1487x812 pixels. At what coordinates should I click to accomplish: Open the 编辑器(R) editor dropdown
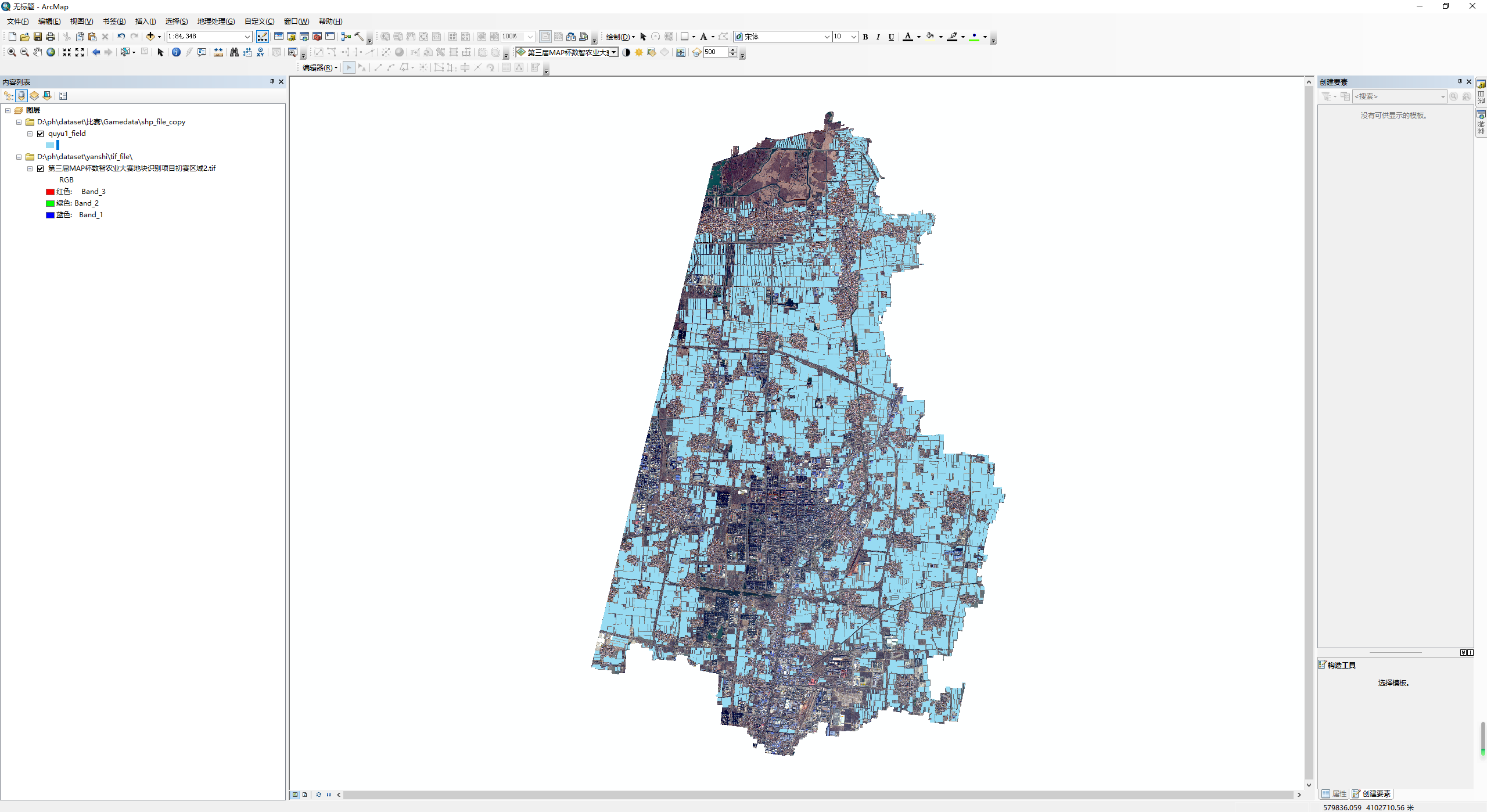[x=319, y=67]
